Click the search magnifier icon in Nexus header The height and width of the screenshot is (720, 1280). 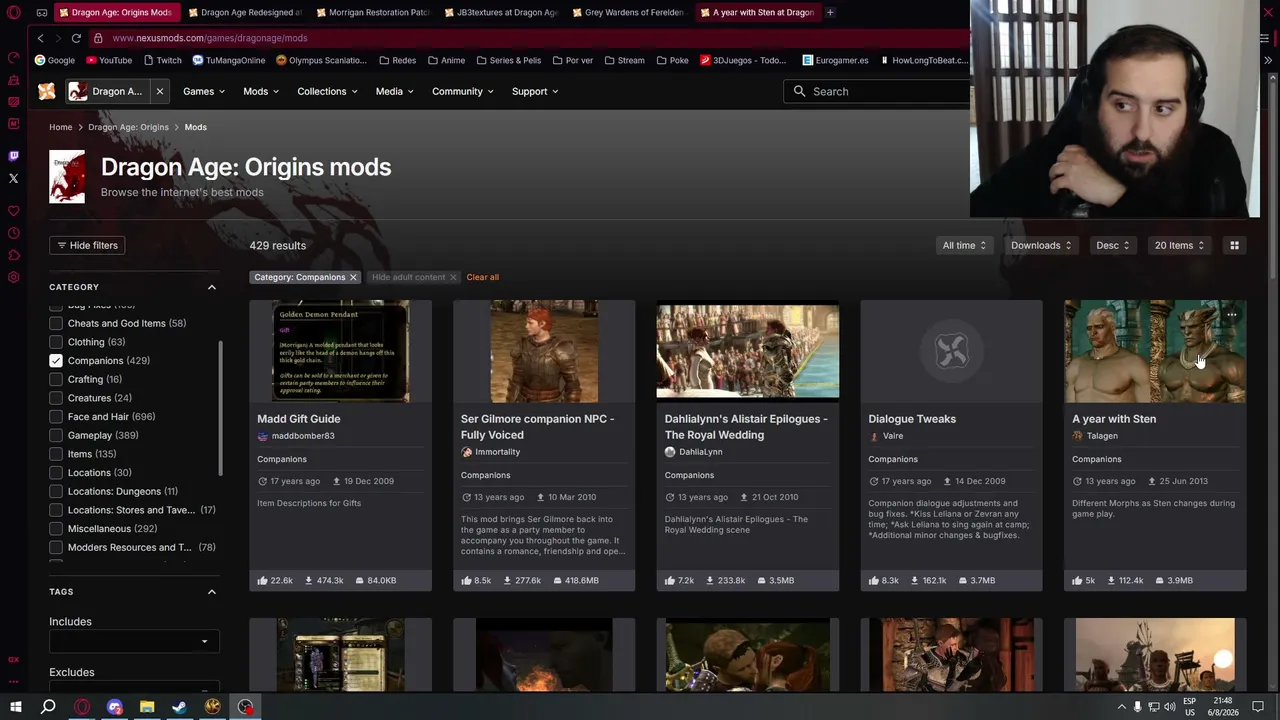[799, 91]
